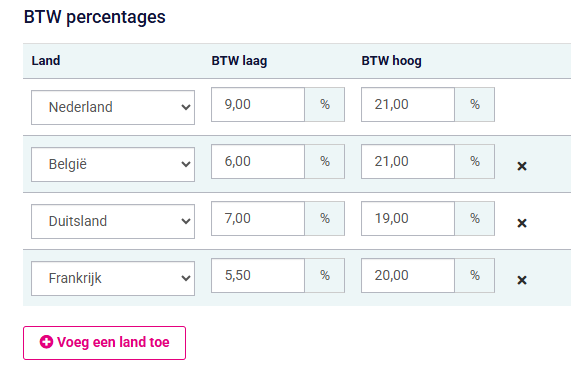Click the Voeg een land toe button
Image resolution: width=571 pixels, height=373 pixels.
[105, 343]
